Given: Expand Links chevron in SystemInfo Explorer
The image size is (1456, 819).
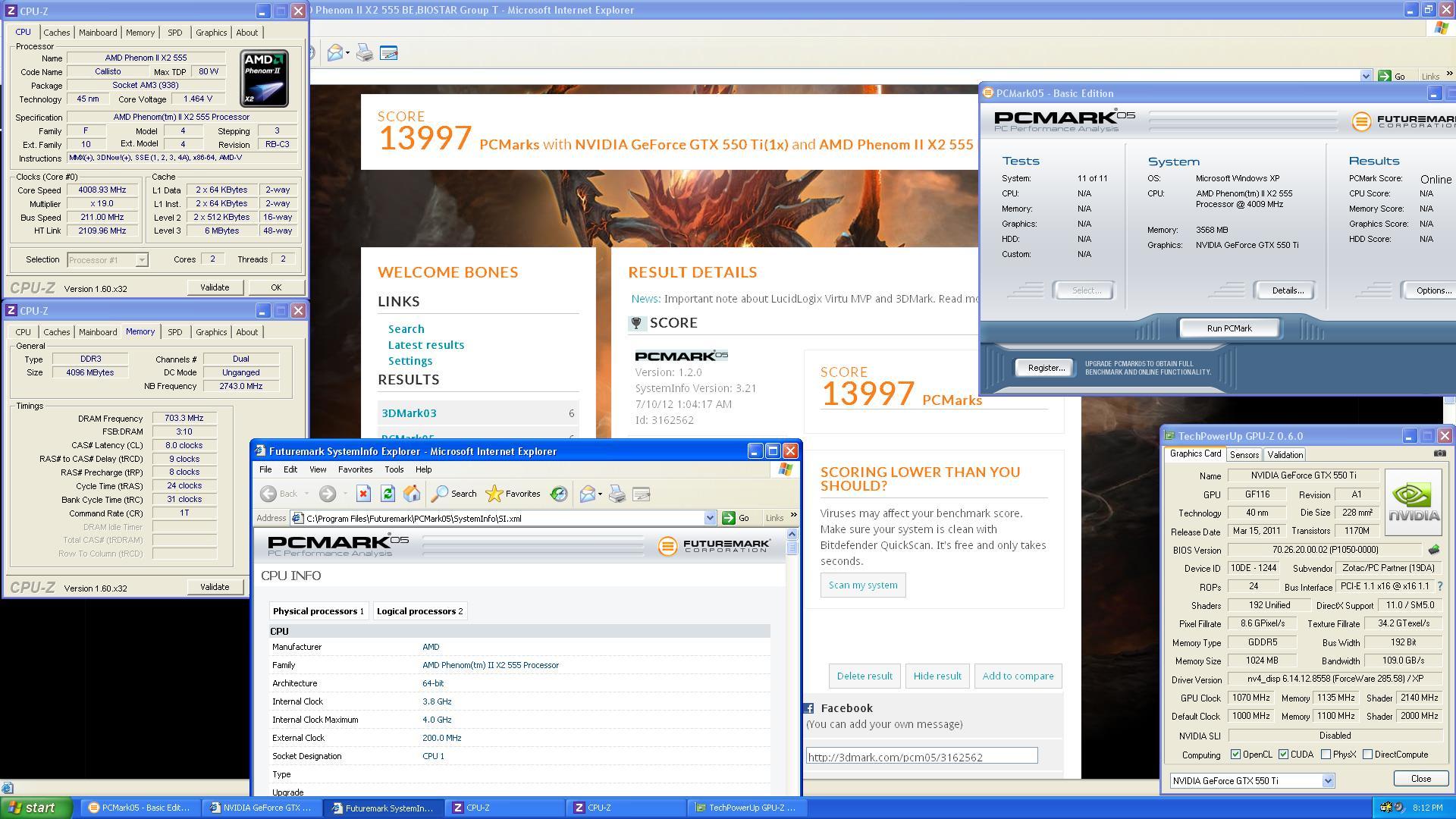Looking at the screenshot, I should pos(793,516).
